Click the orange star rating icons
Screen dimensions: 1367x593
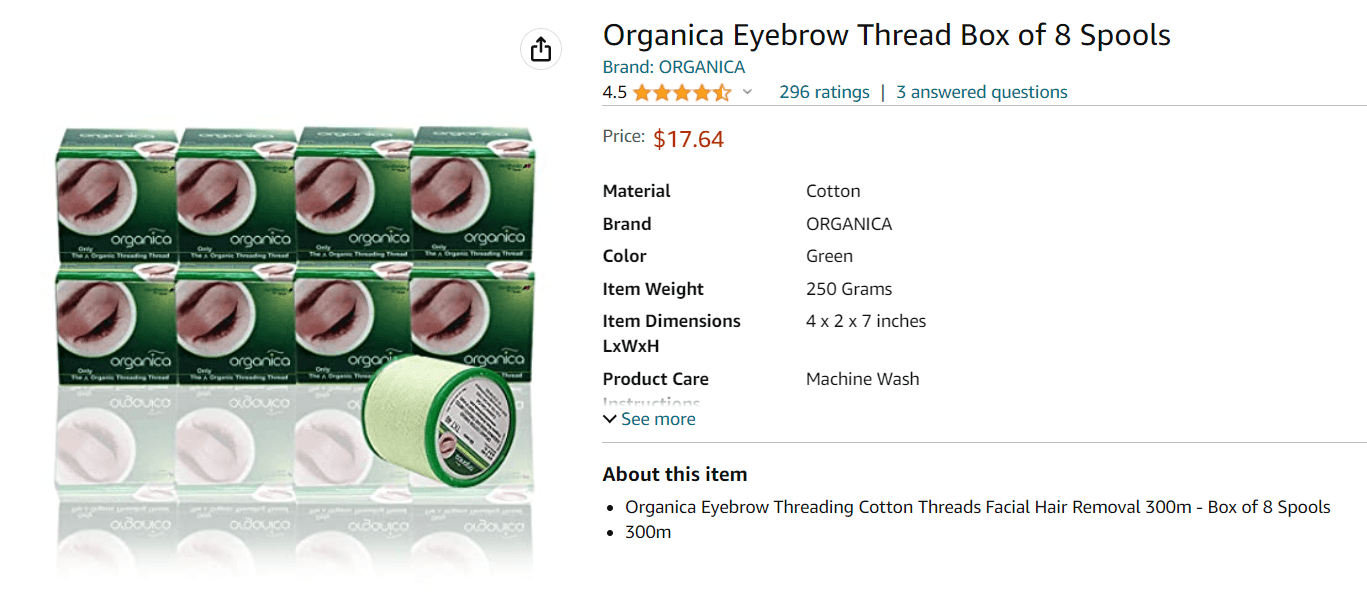(682, 93)
